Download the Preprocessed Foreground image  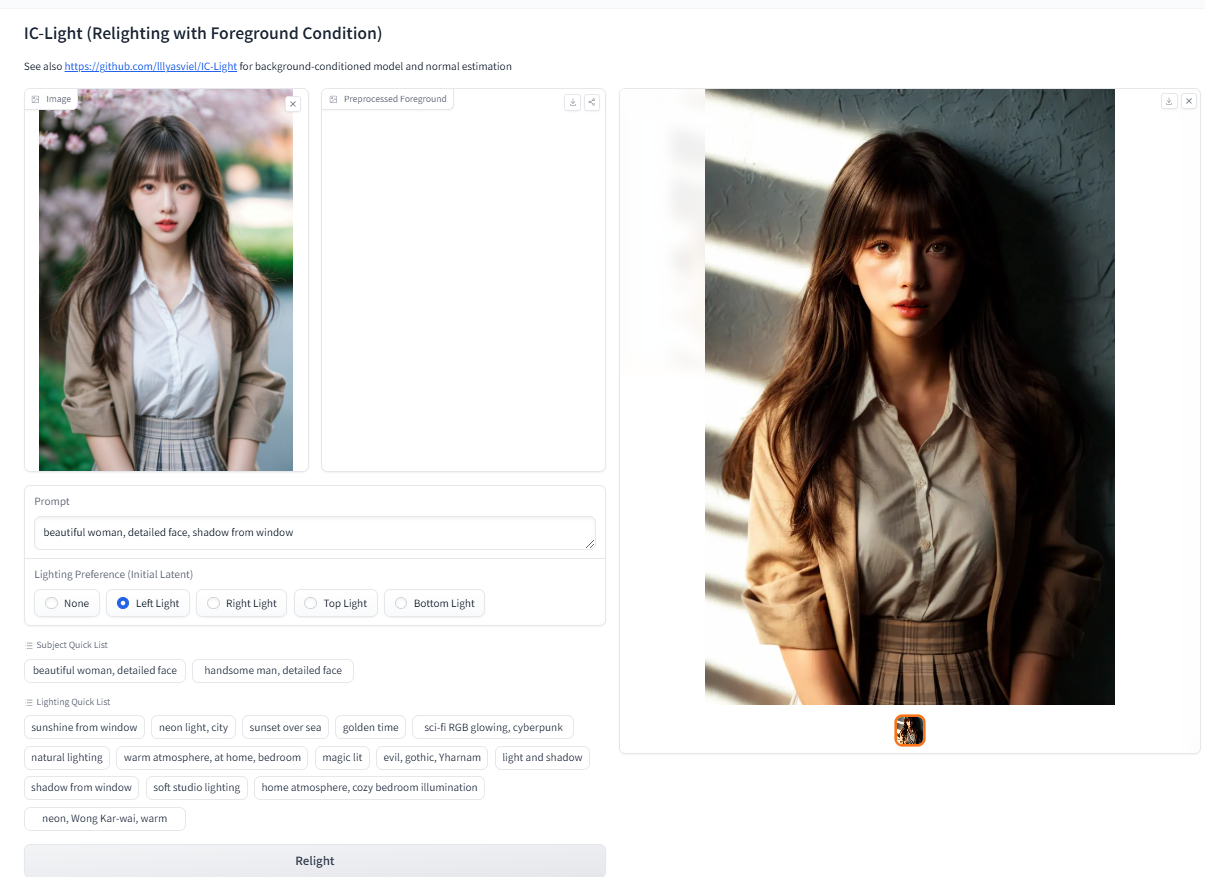573,102
